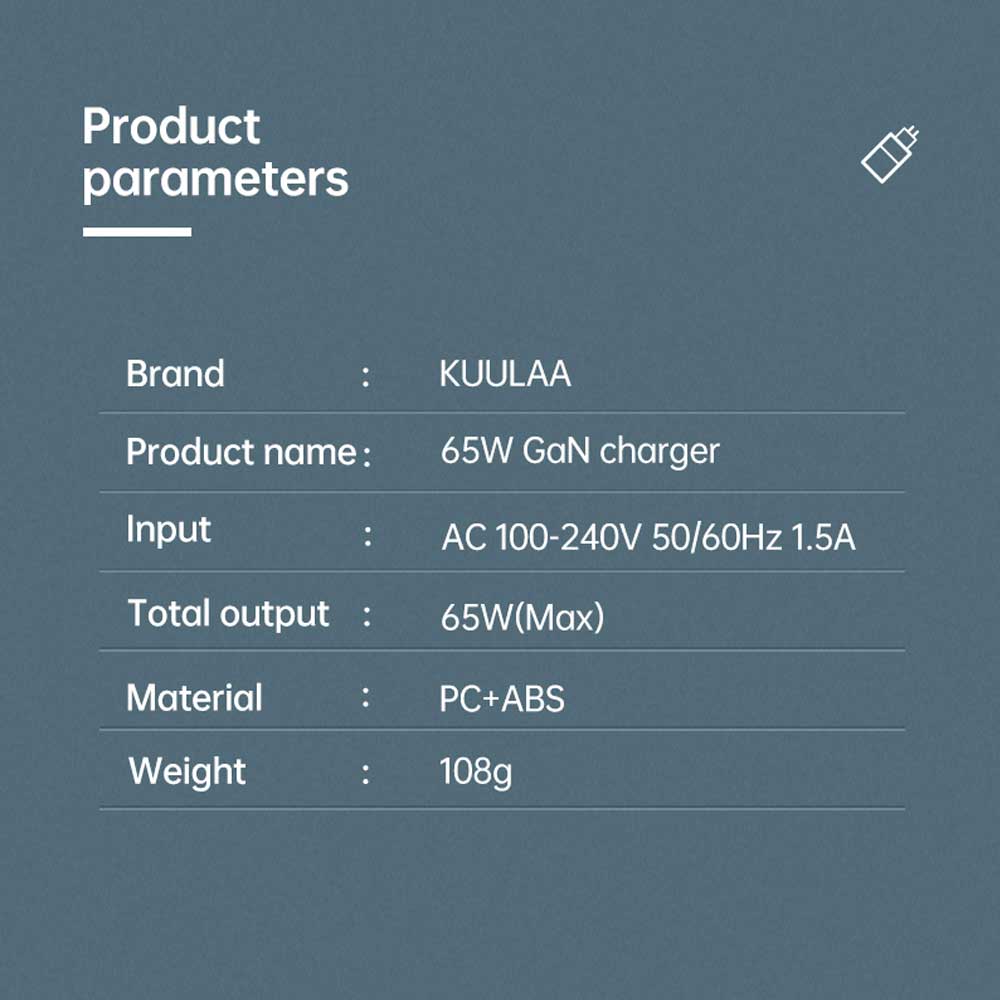Select the Total output label
The image size is (1000, 1000).
pos(228,614)
